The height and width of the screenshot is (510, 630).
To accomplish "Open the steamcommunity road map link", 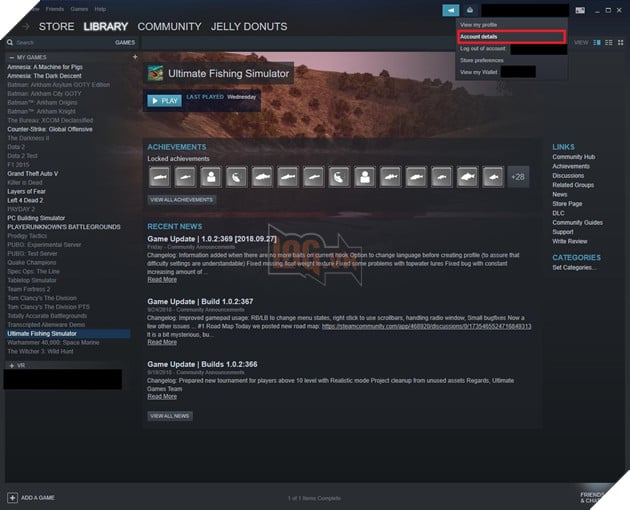I will (x=426, y=326).
